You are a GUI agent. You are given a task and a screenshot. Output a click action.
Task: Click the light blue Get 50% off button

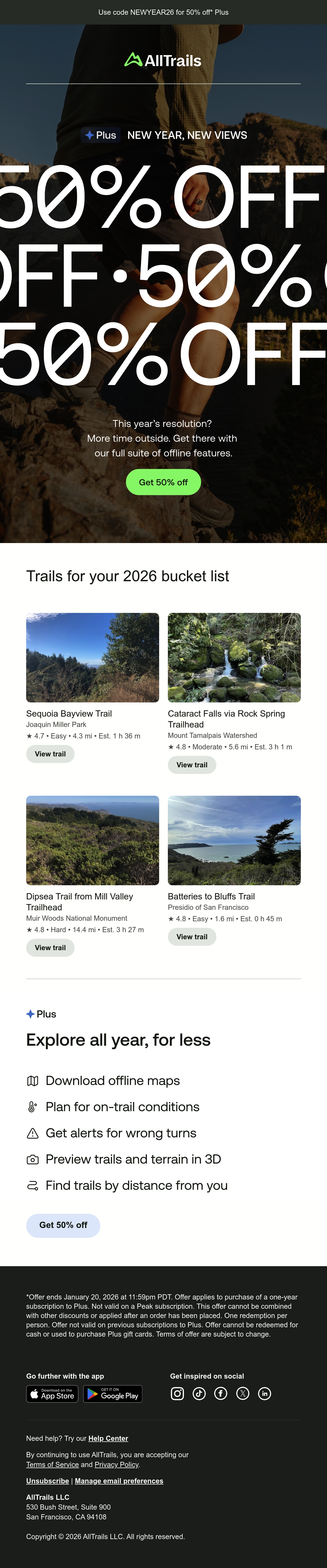point(63,1225)
